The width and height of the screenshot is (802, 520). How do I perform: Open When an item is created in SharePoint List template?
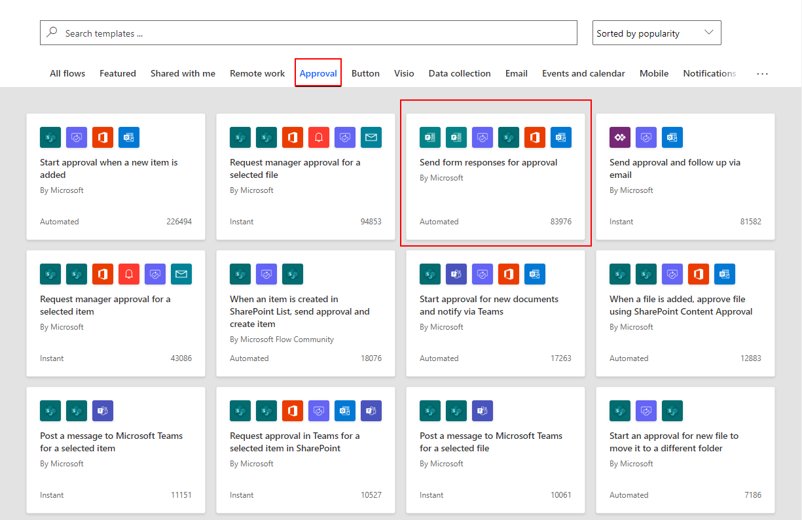(305, 313)
